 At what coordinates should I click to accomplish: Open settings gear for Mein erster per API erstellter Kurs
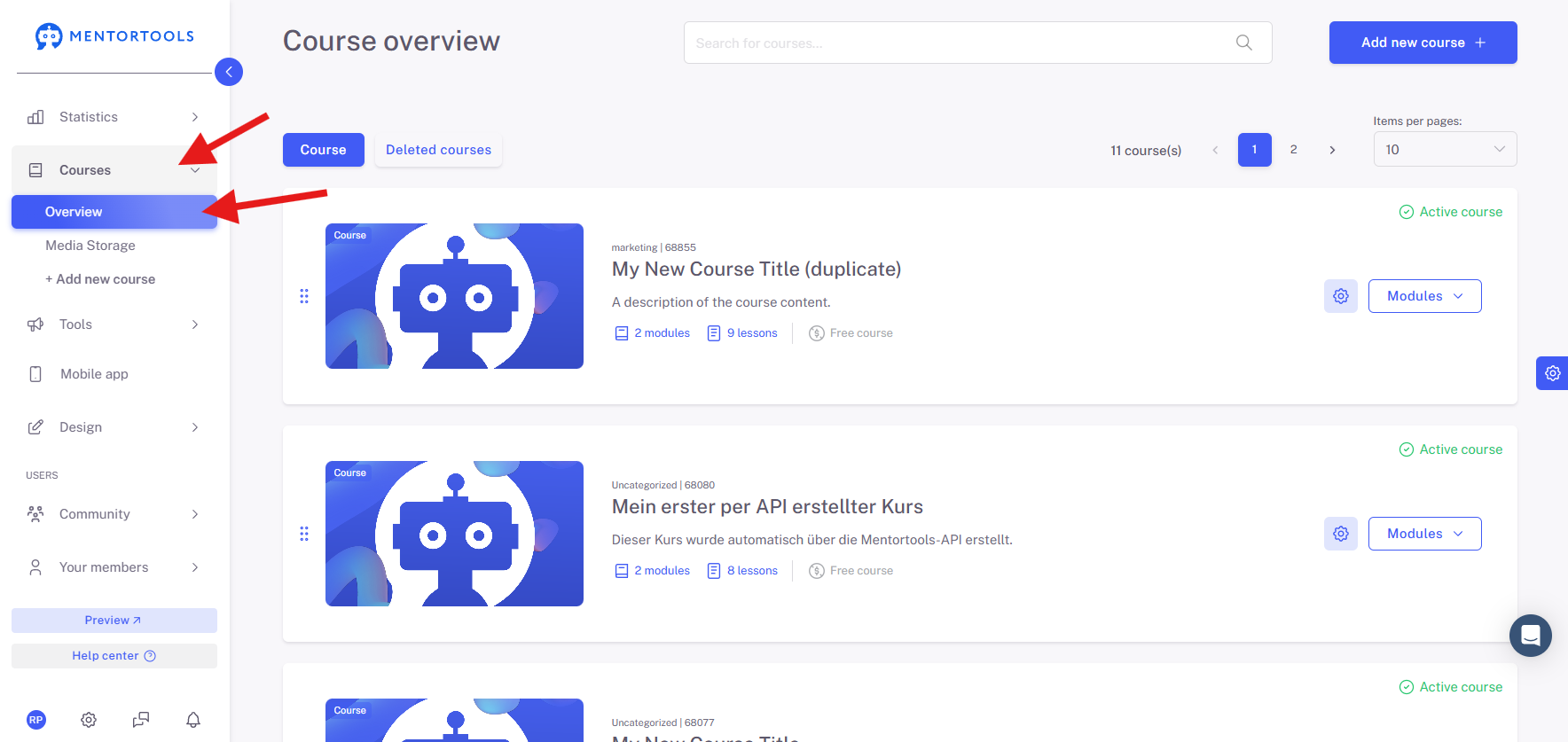(x=1341, y=534)
